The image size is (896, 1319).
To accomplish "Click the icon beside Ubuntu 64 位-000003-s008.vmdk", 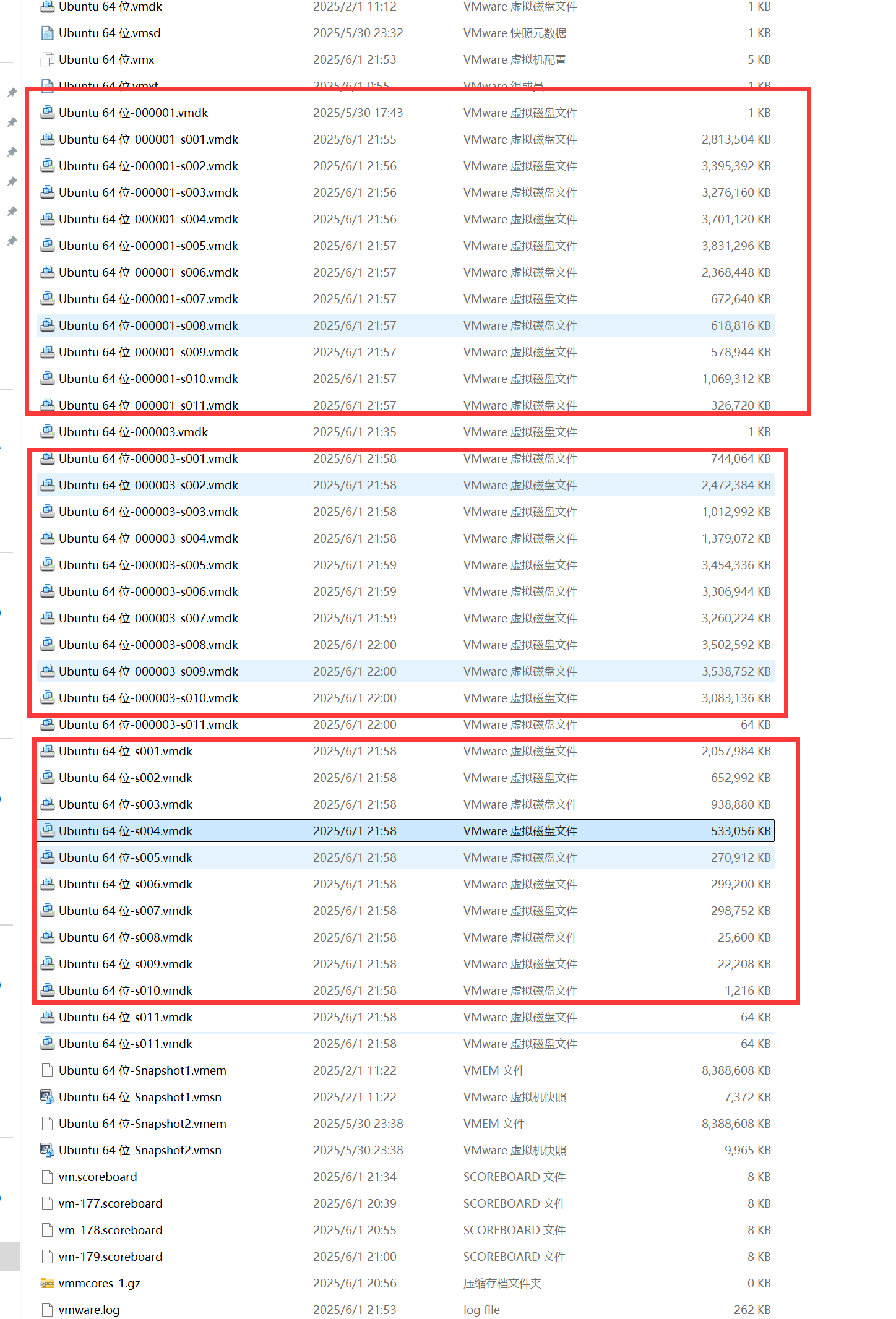I will tap(47, 645).
